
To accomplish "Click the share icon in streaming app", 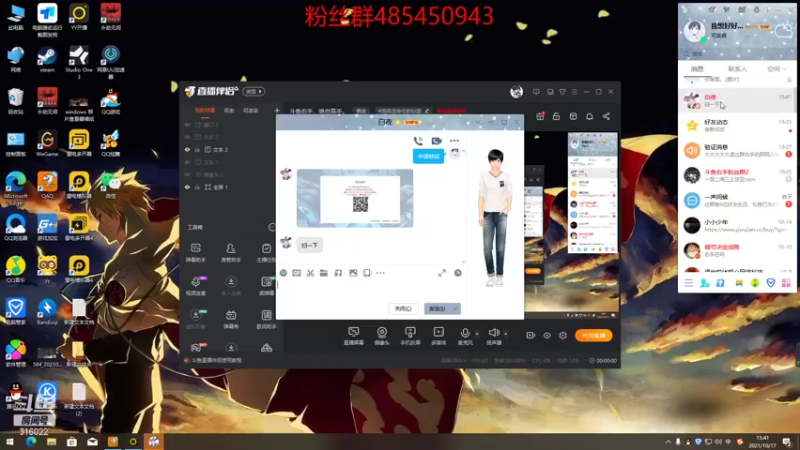I will (606, 116).
